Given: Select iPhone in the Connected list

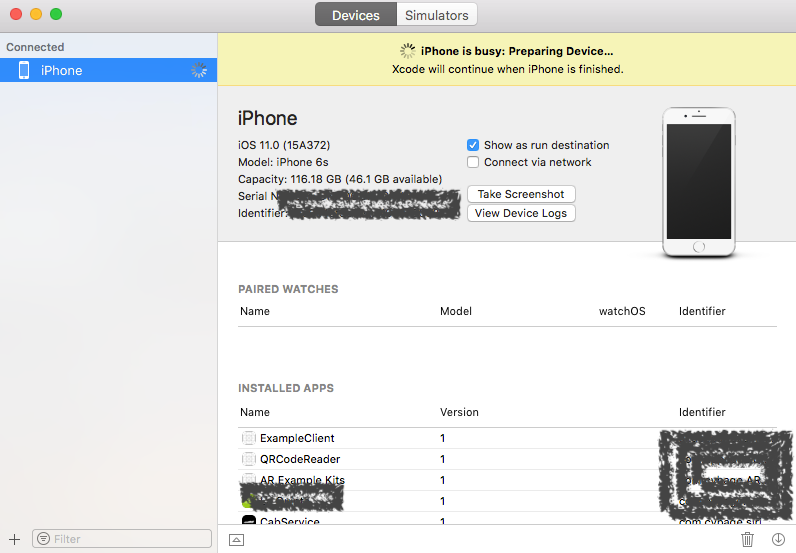Looking at the screenshot, I should (x=109, y=70).
